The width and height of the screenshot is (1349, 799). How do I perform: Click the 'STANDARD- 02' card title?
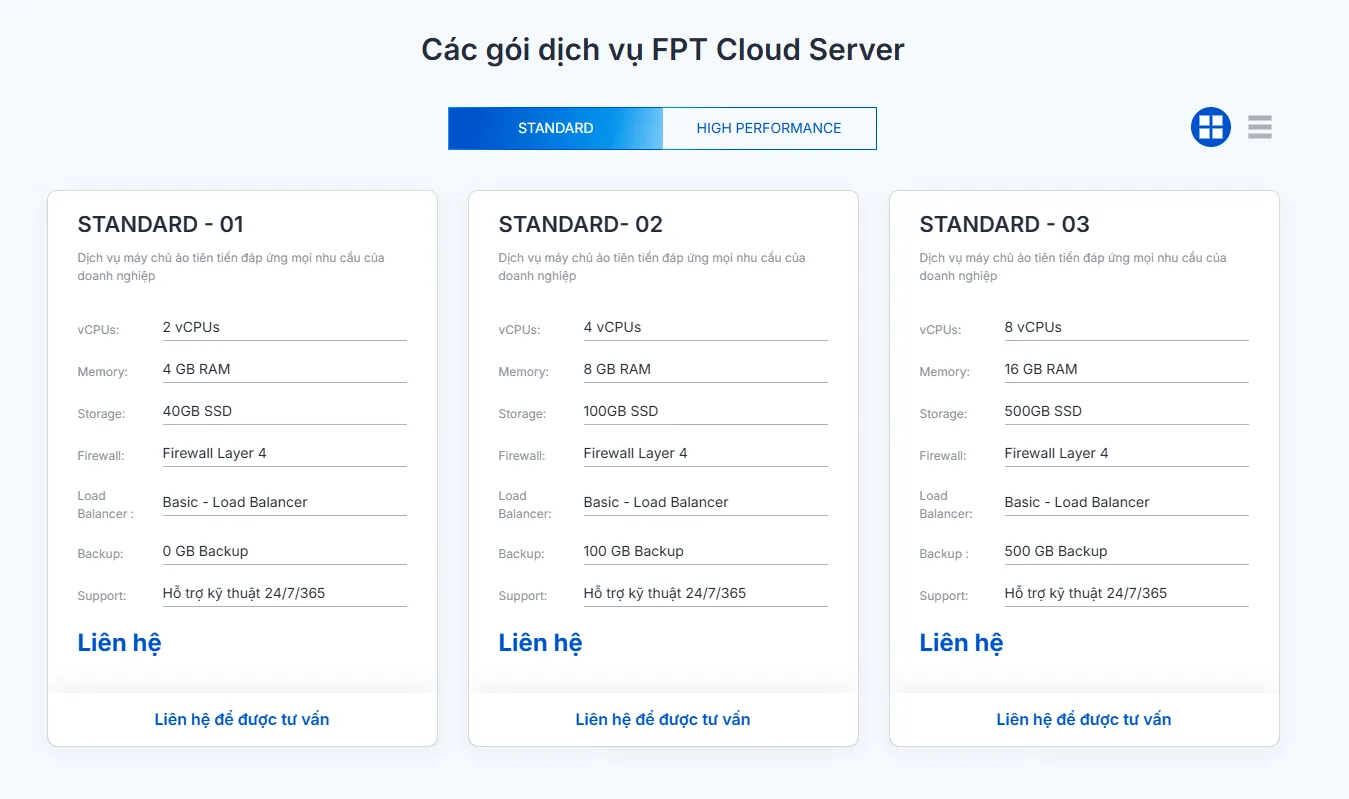(x=581, y=224)
